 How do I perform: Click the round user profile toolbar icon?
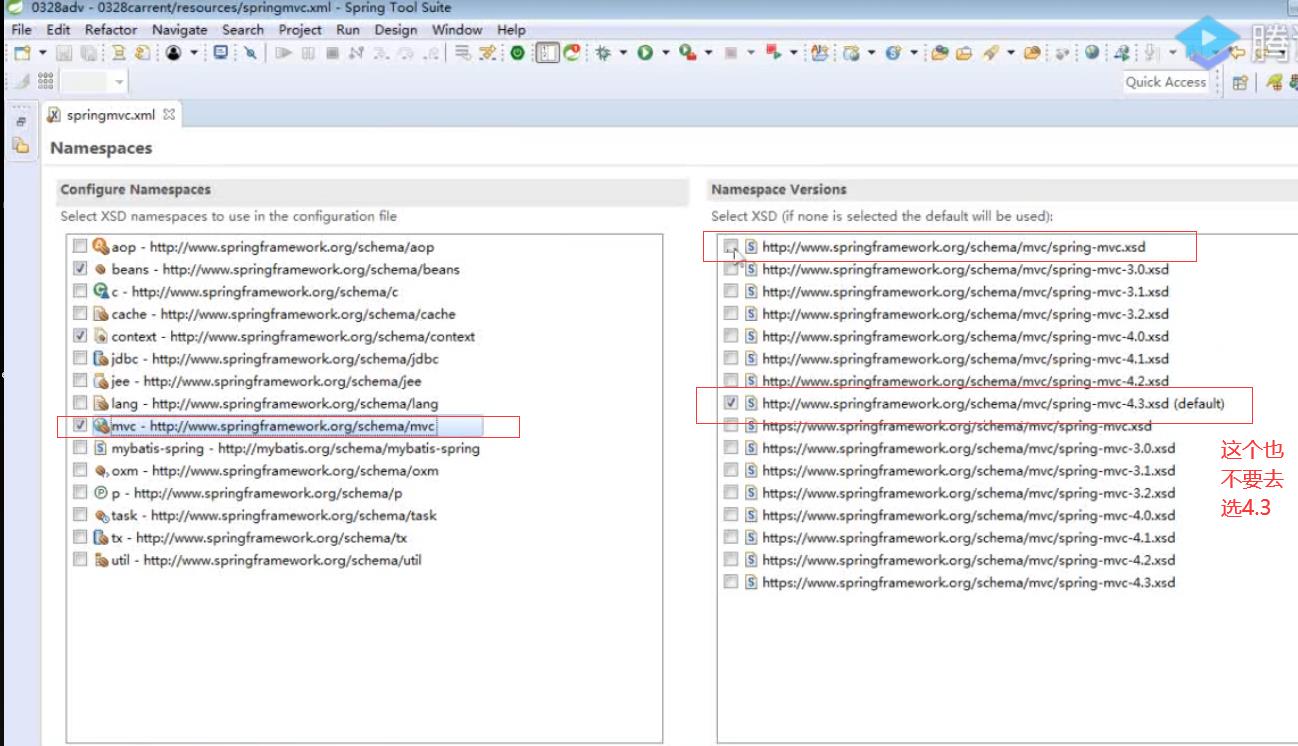[173, 53]
